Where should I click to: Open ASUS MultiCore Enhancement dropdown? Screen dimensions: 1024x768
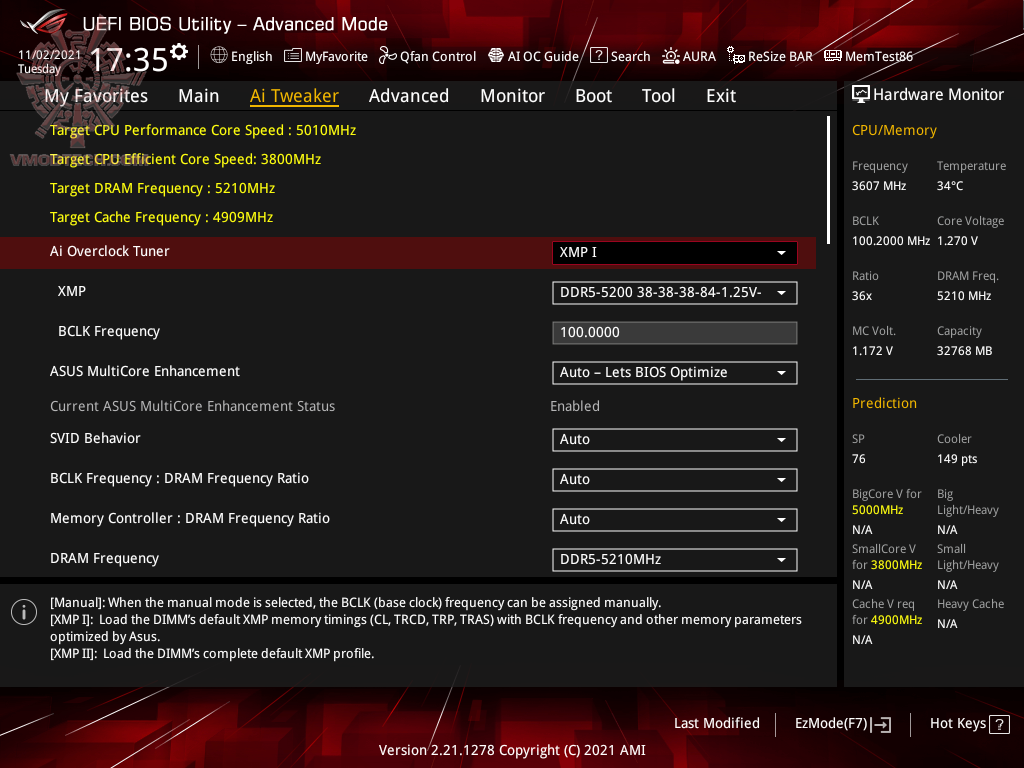[x=675, y=373]
